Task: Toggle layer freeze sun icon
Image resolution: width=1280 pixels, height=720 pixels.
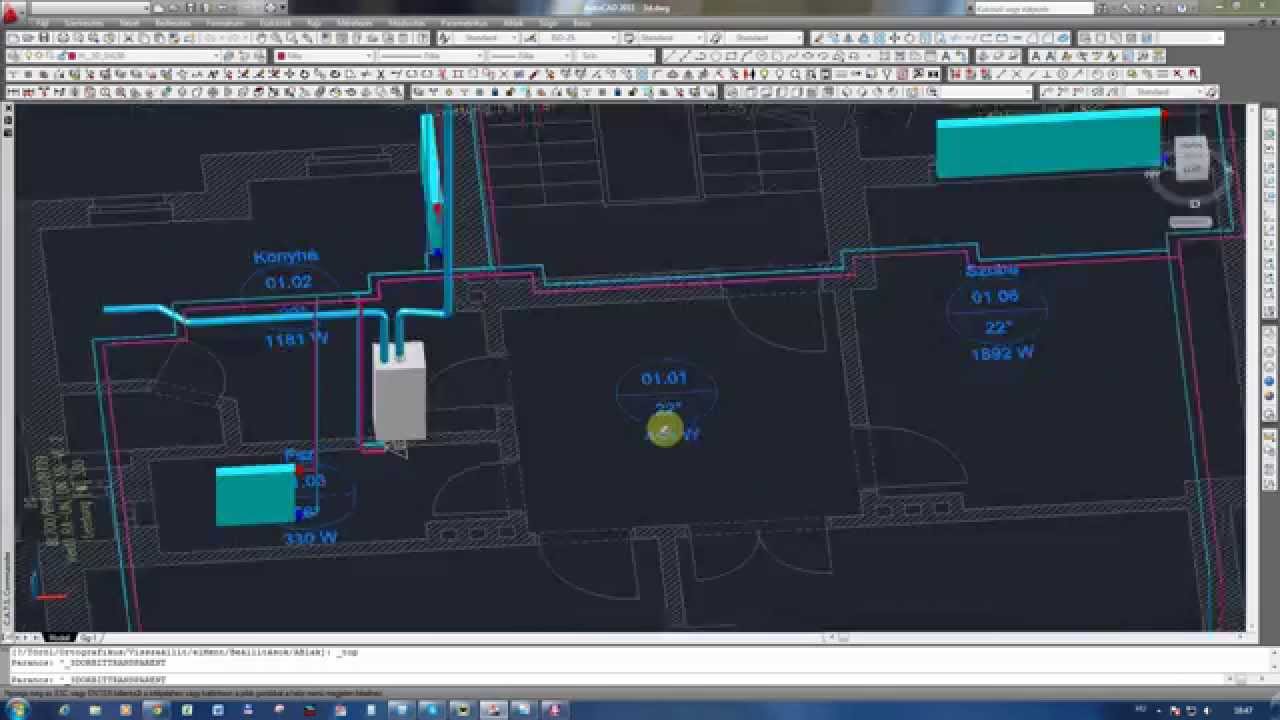Action: [x=39, y=56]
